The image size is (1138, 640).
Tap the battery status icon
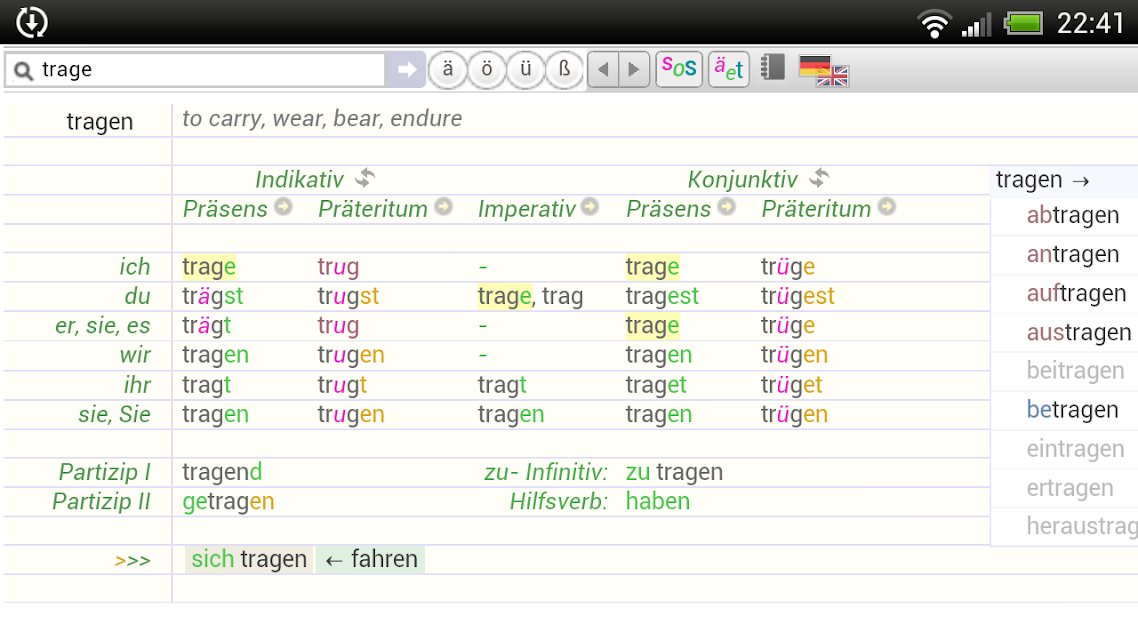(1023, 23)
